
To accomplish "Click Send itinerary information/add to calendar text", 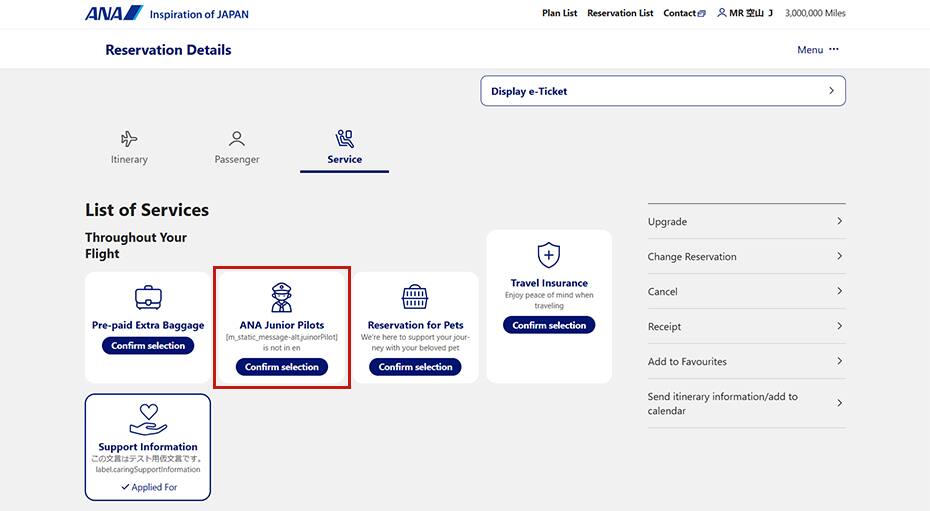I will 722,404.
